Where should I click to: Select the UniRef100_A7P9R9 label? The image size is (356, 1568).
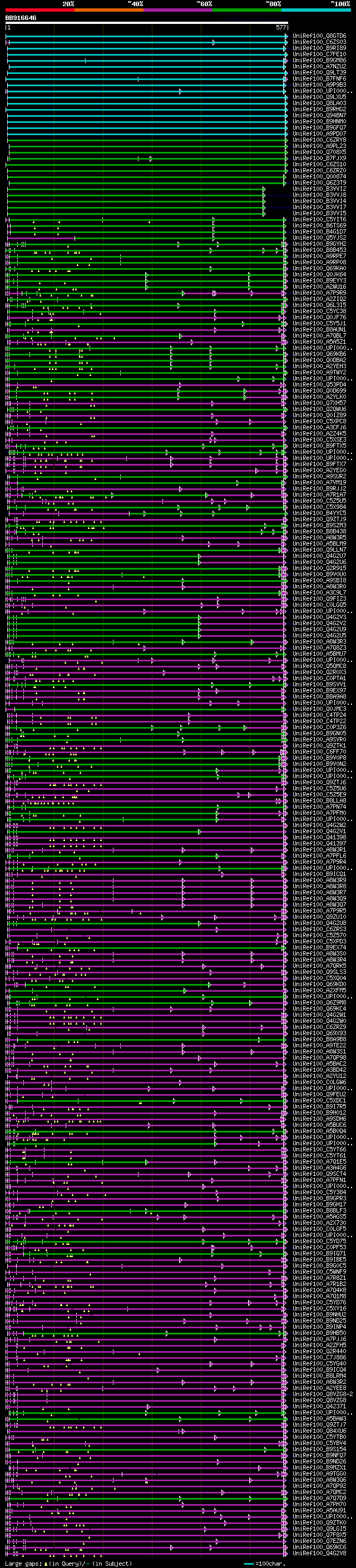319,293
